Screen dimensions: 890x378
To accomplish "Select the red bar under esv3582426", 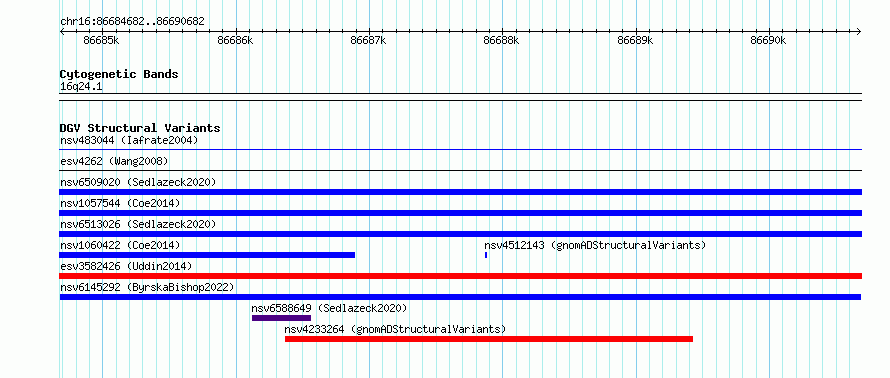I will tap(460, 276).
